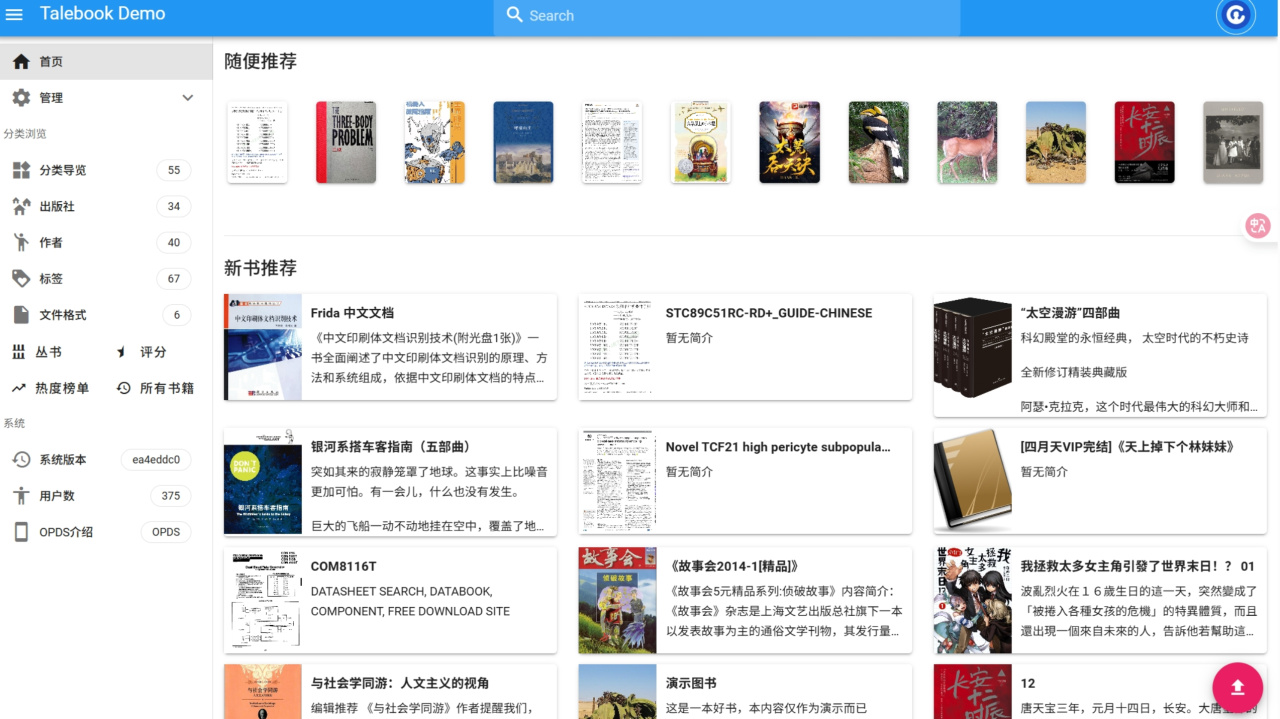Click the gear icon beside 管理

point(21,98)
